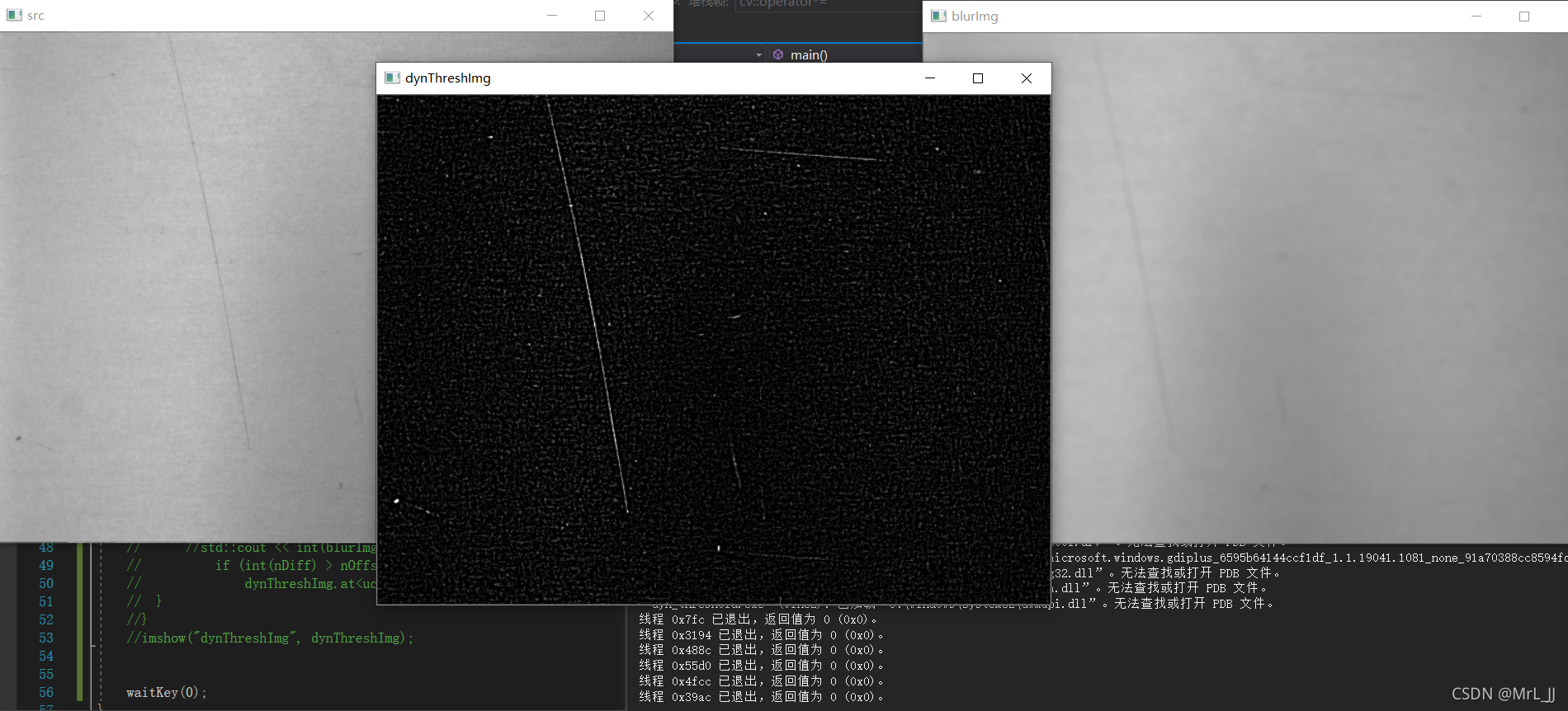The height and width of the screenshot is (711, 1568).
Task: Click output line for thread 0x39ac
Action: pyautogui.click(x=761, y=697)
